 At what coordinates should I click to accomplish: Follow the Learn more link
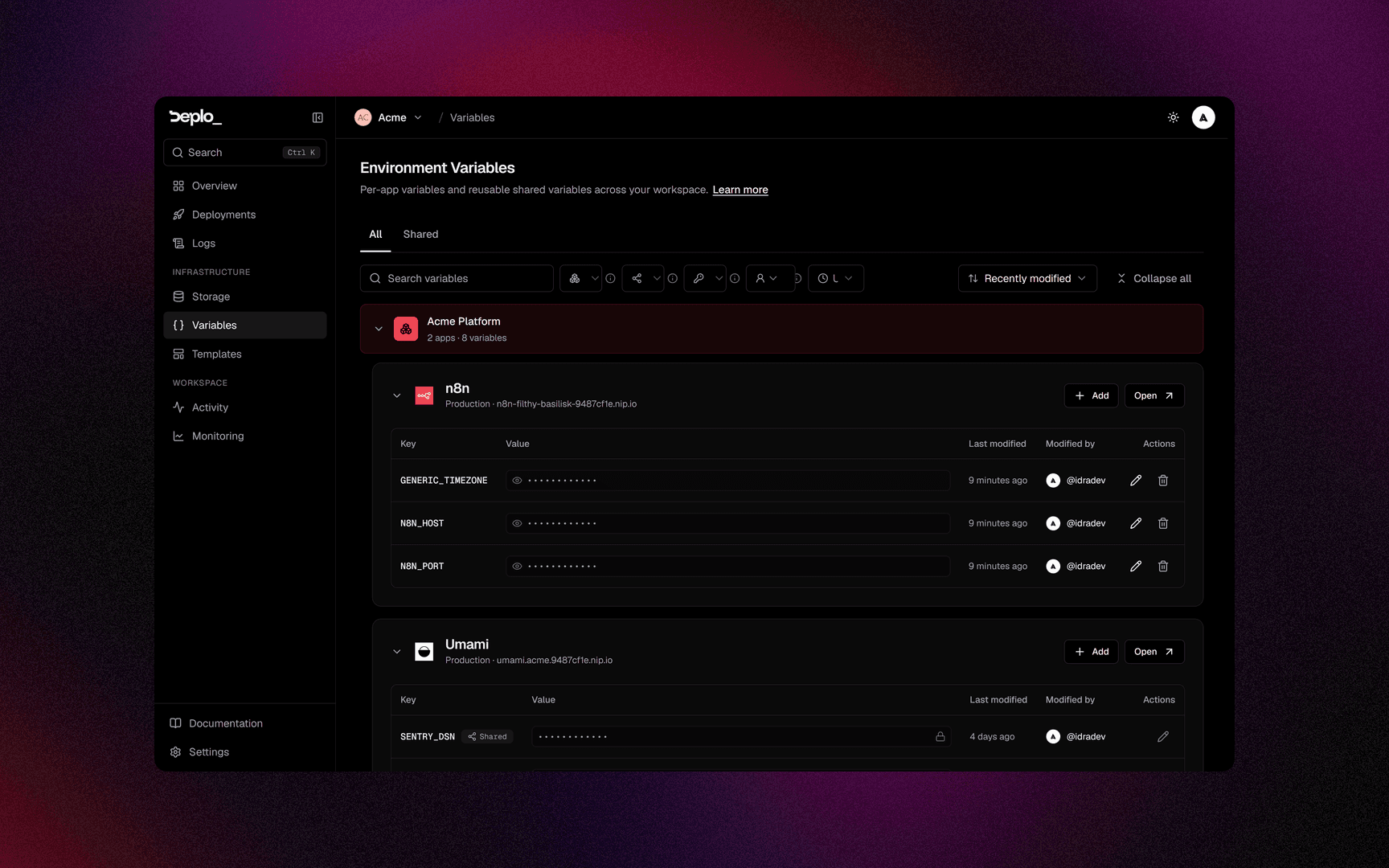coord(740,190)
